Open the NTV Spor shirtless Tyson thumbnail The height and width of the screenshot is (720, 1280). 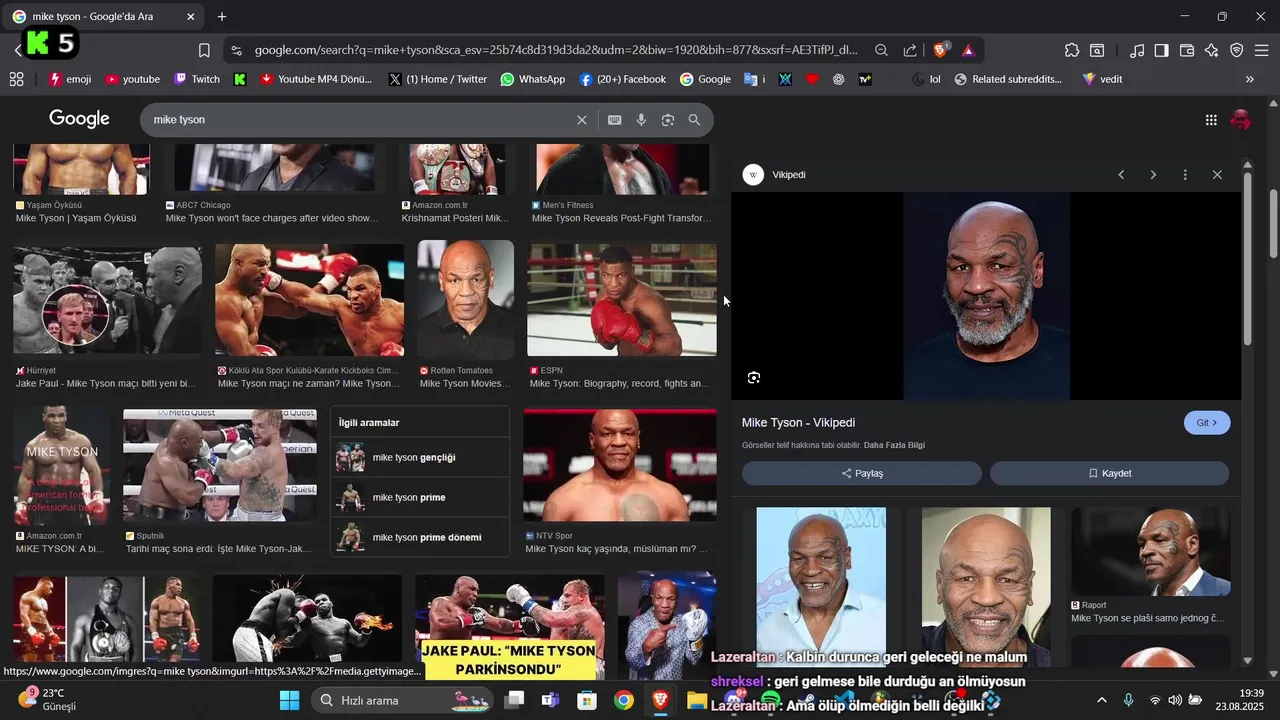tap(620, 465)
